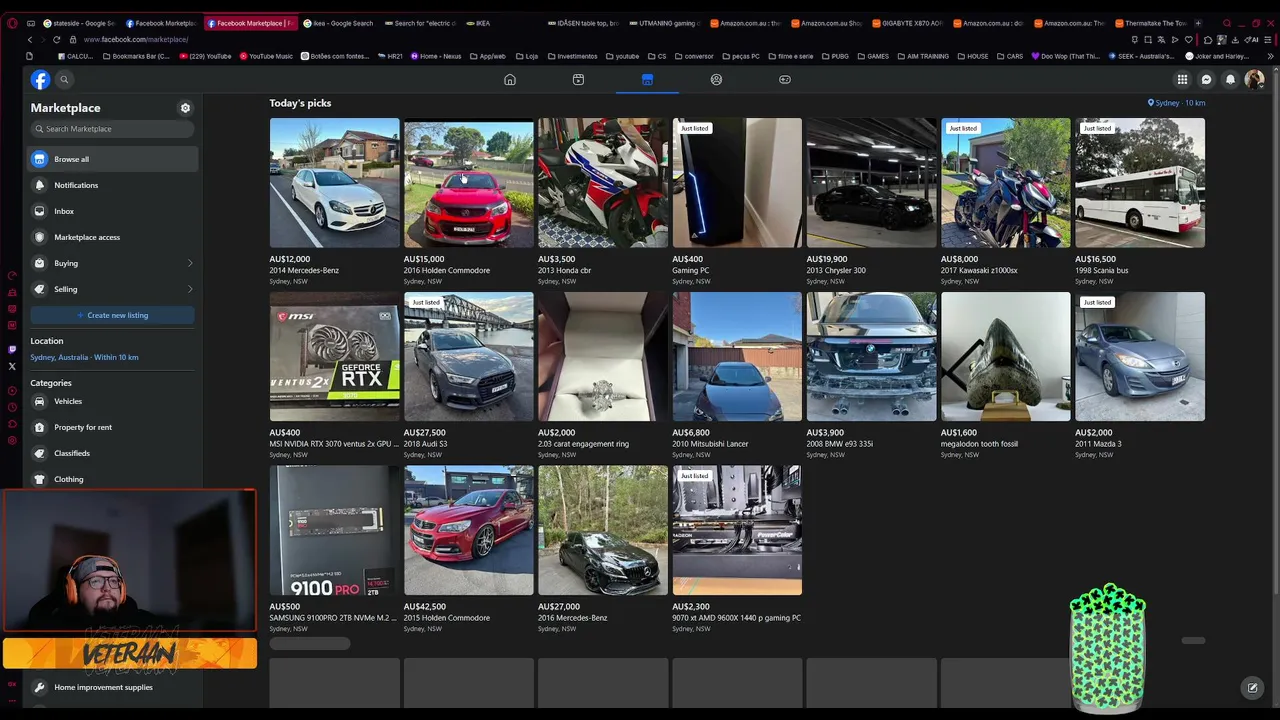Click the Classifieds tag icon
1280x720 pixels.
click(x=39, y=453)
